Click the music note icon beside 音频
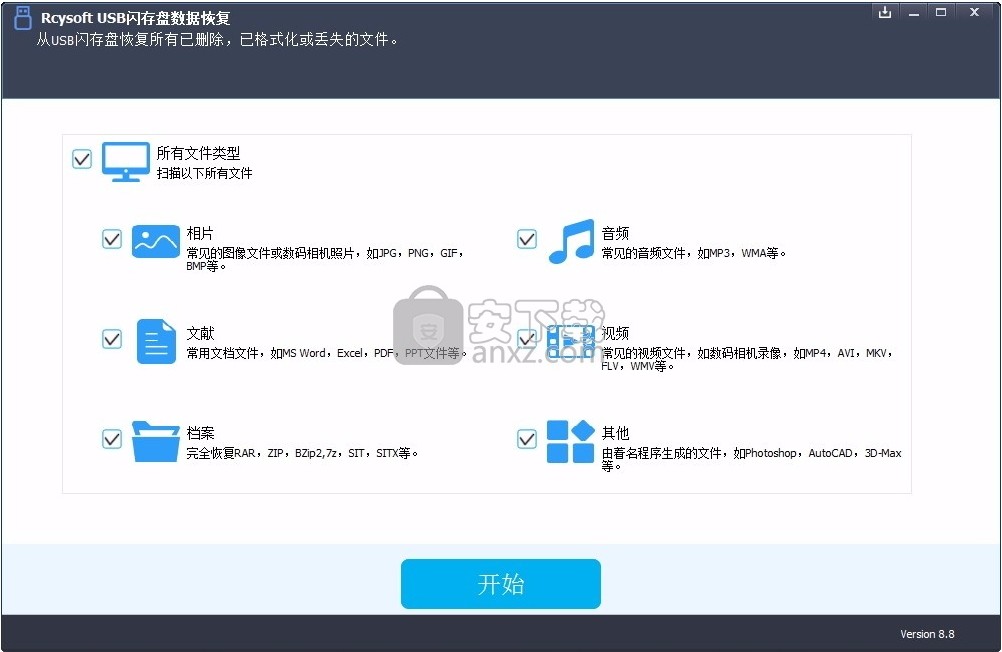 pos(570,241)
